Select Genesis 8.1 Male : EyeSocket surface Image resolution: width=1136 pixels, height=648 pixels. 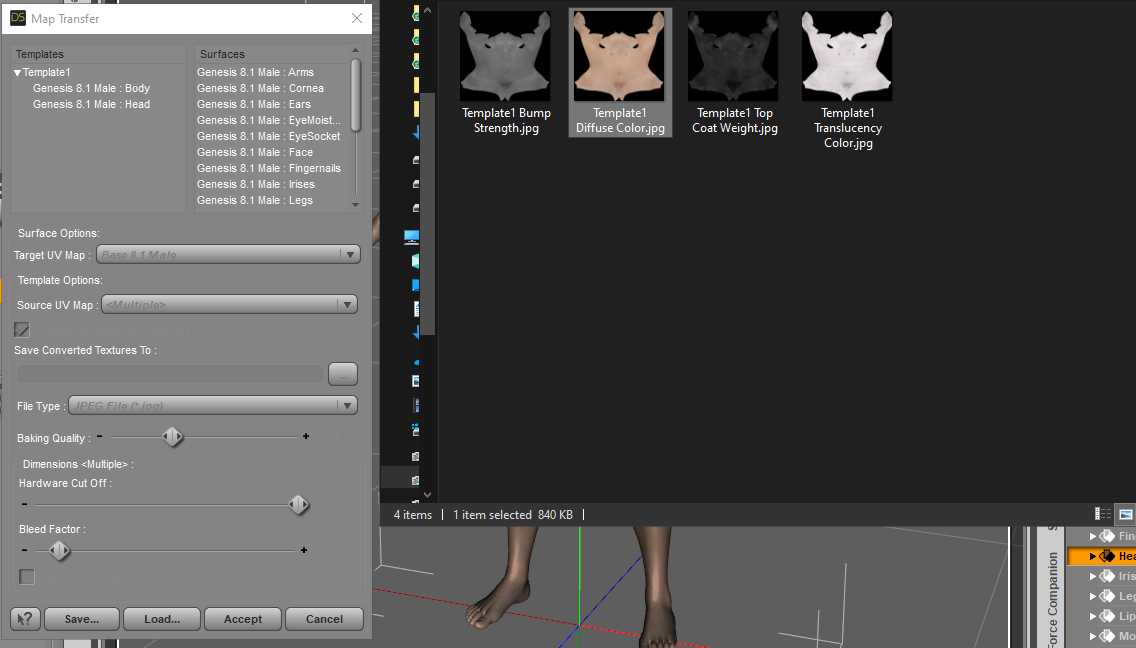[268, 136]
